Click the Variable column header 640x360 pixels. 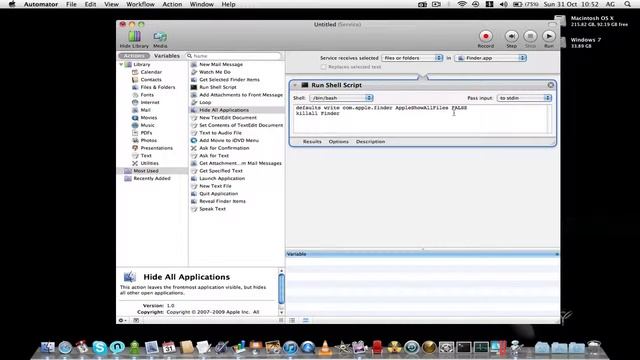[422, 254]
